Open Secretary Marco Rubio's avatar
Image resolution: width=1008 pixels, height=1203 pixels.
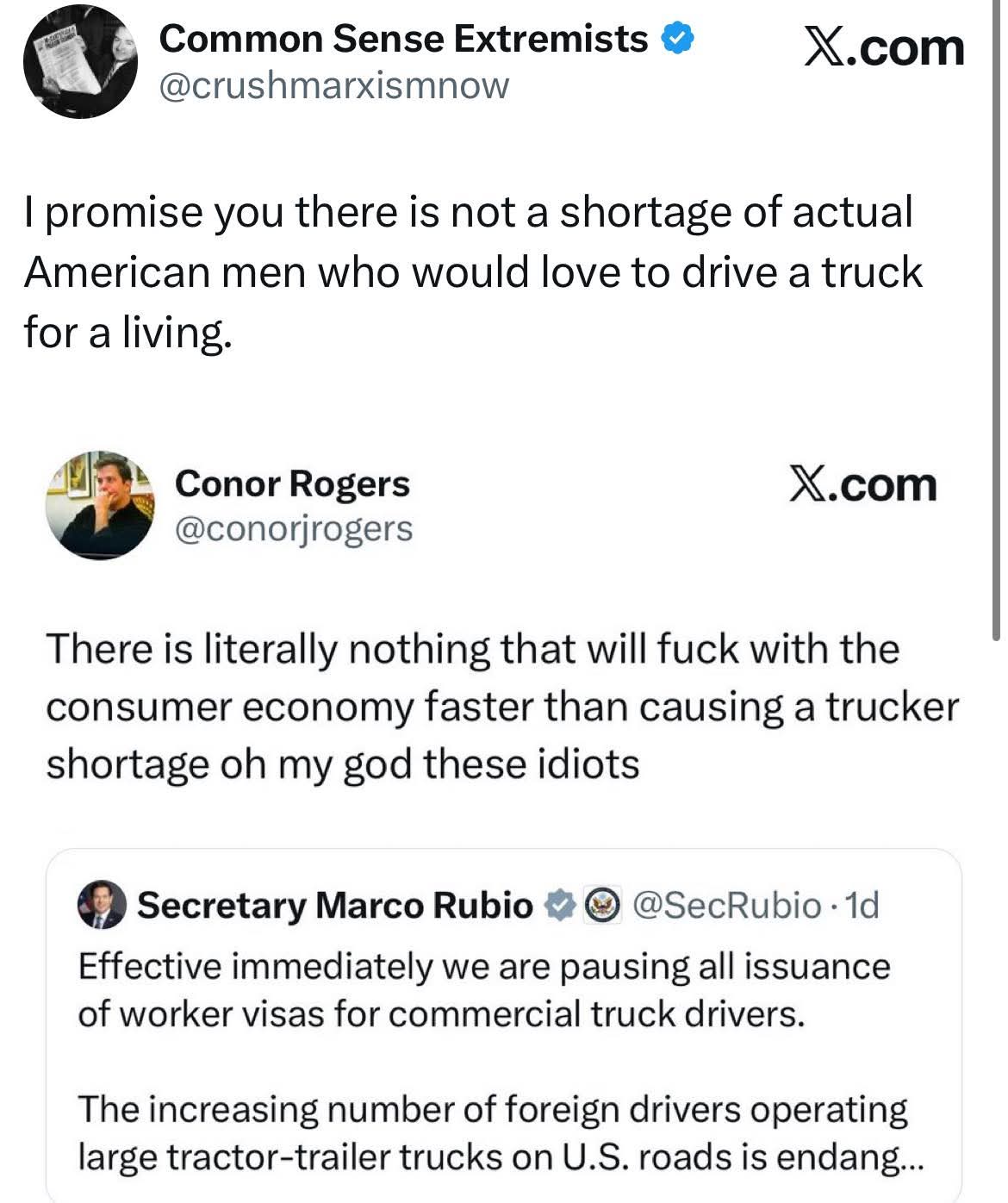[x=103, y=905]
